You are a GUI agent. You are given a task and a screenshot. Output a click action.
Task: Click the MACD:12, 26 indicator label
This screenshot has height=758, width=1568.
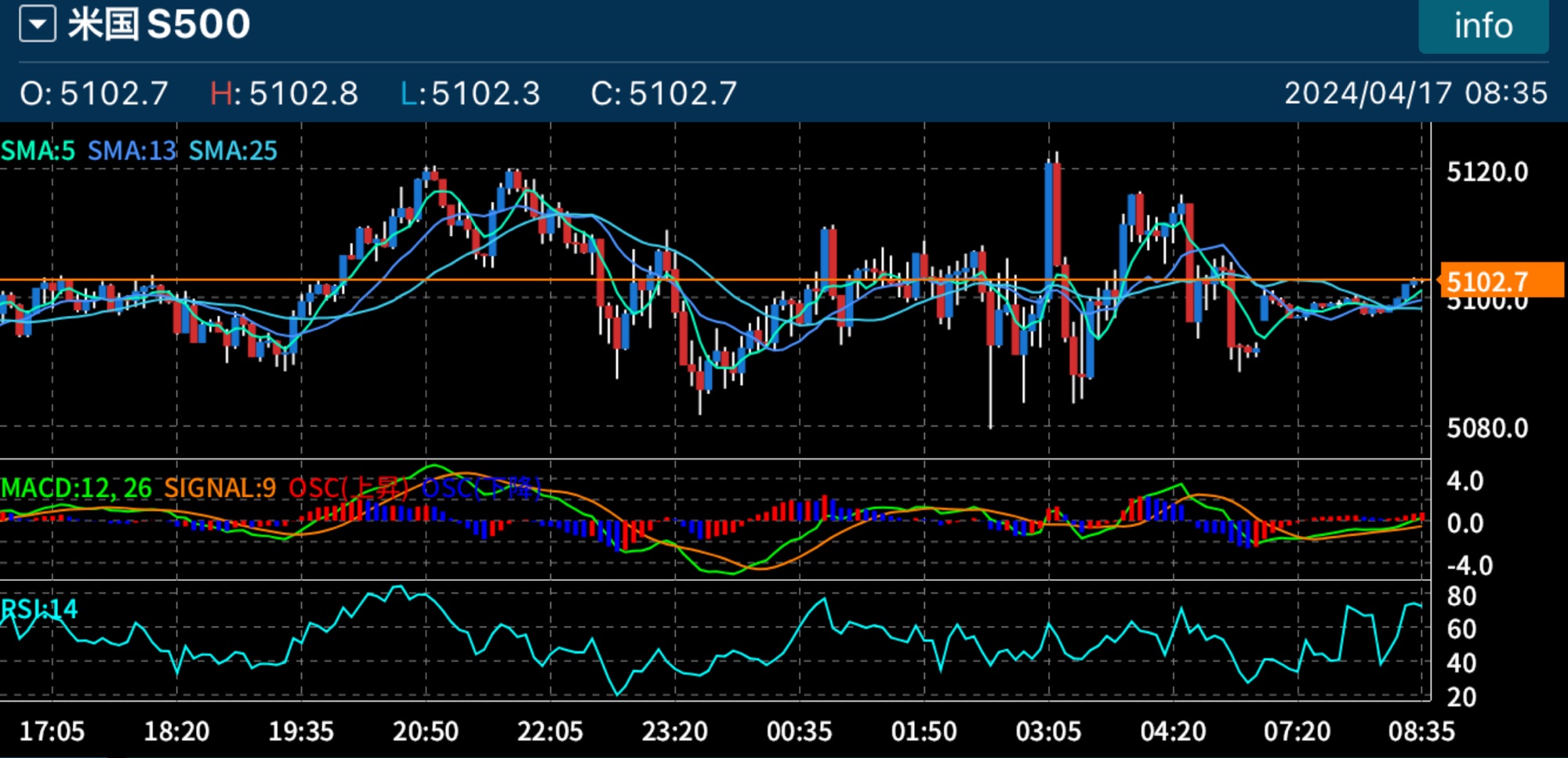[x=76, y=488]
